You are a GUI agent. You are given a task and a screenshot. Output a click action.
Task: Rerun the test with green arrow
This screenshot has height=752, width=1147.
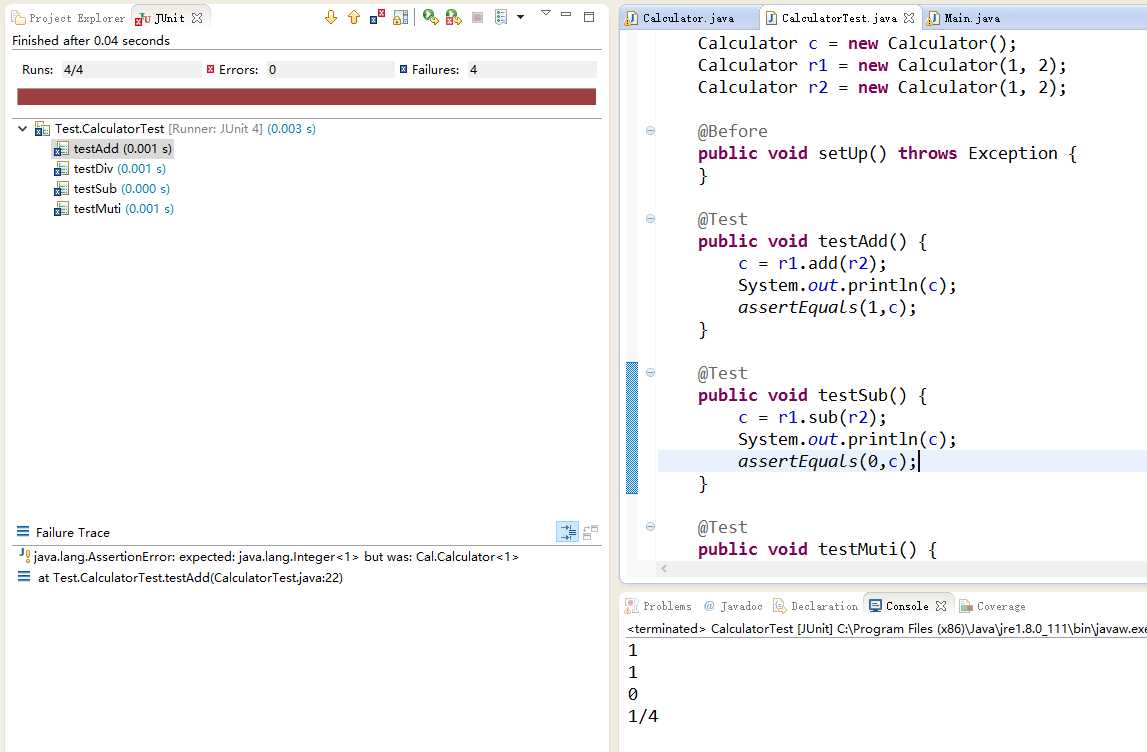coord(431,18)
